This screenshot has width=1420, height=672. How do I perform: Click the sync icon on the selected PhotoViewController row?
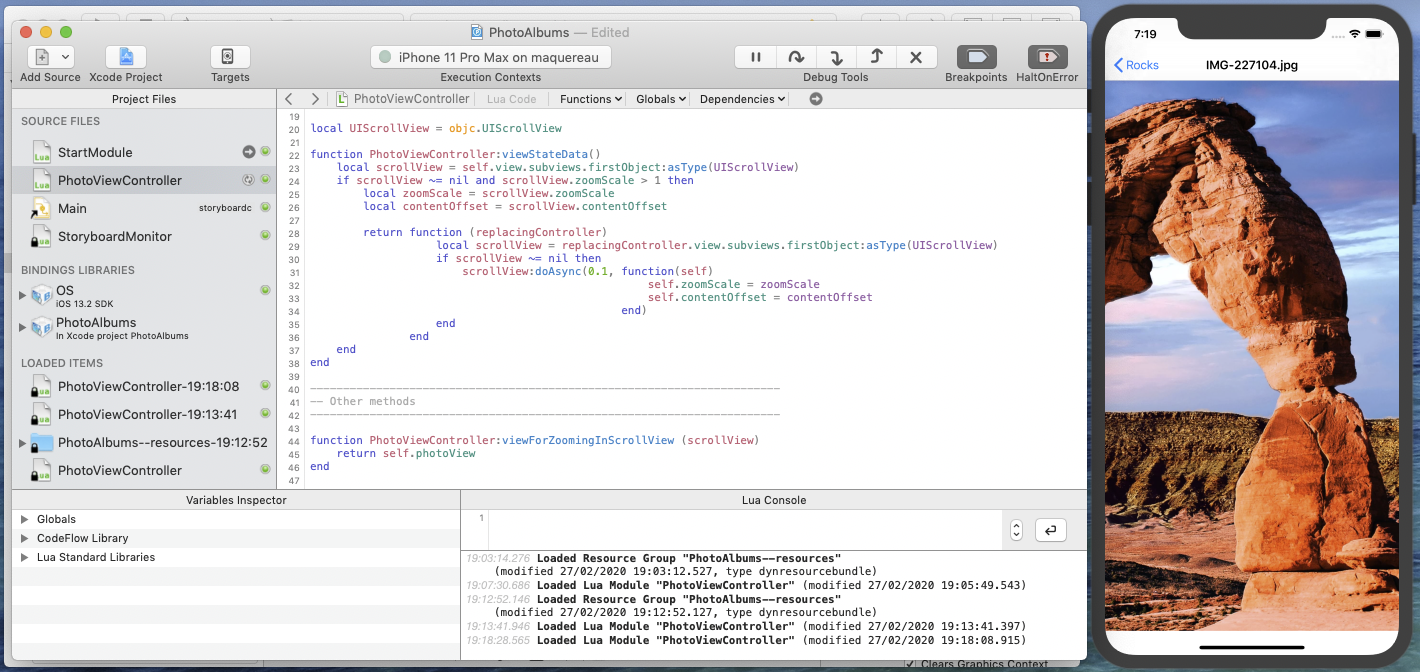(249, 180)
